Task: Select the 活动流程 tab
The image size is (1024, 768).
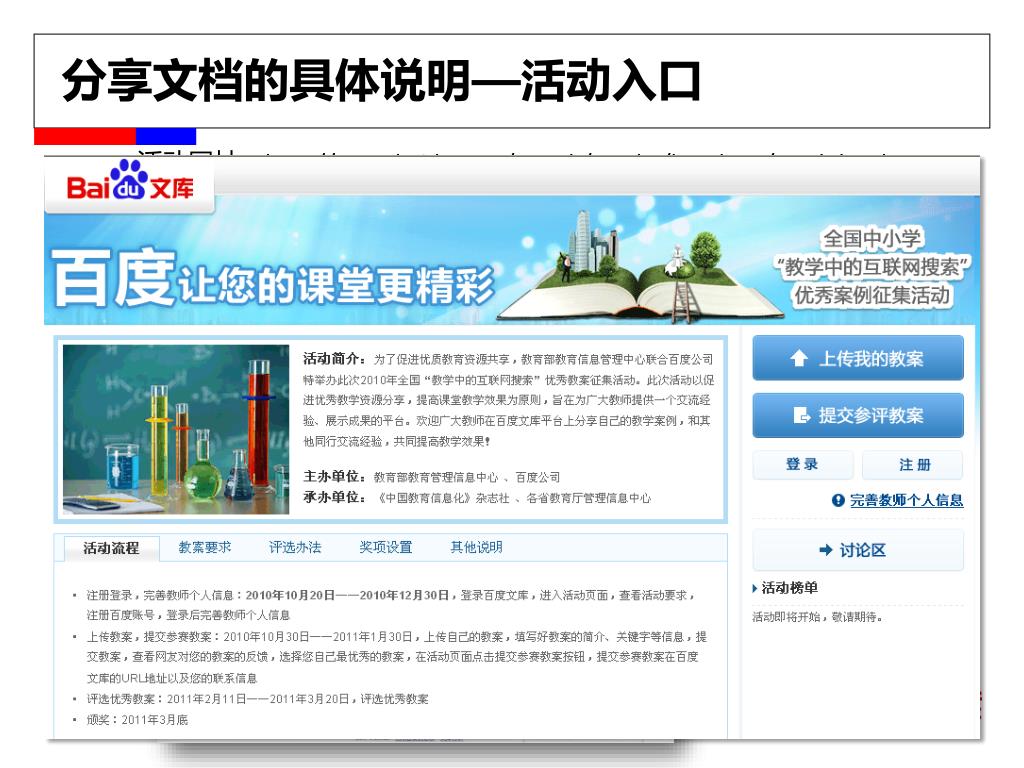Action: tap(111, 548)
